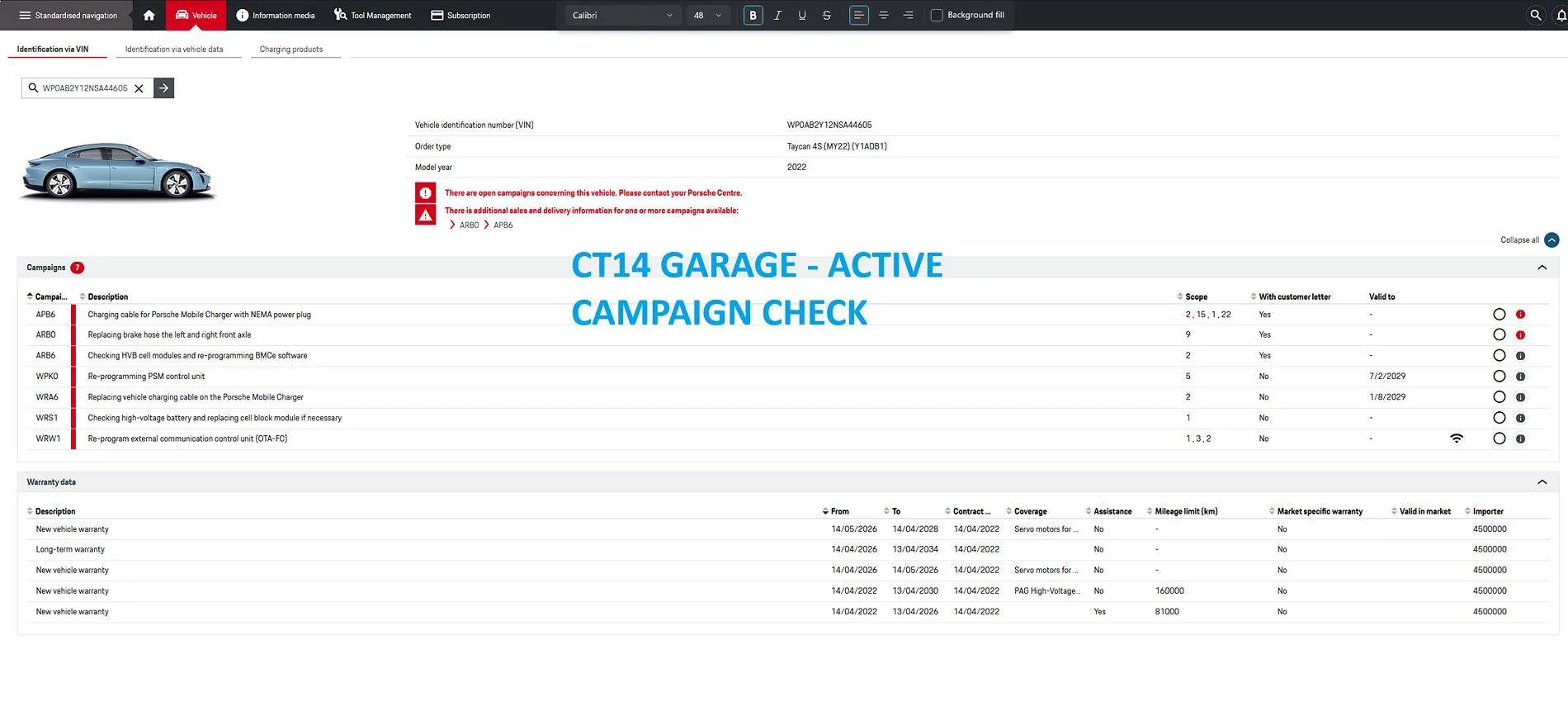Submit VIN search with arrow button
This screenshot has height=711, width=1568.
[164, 88]
